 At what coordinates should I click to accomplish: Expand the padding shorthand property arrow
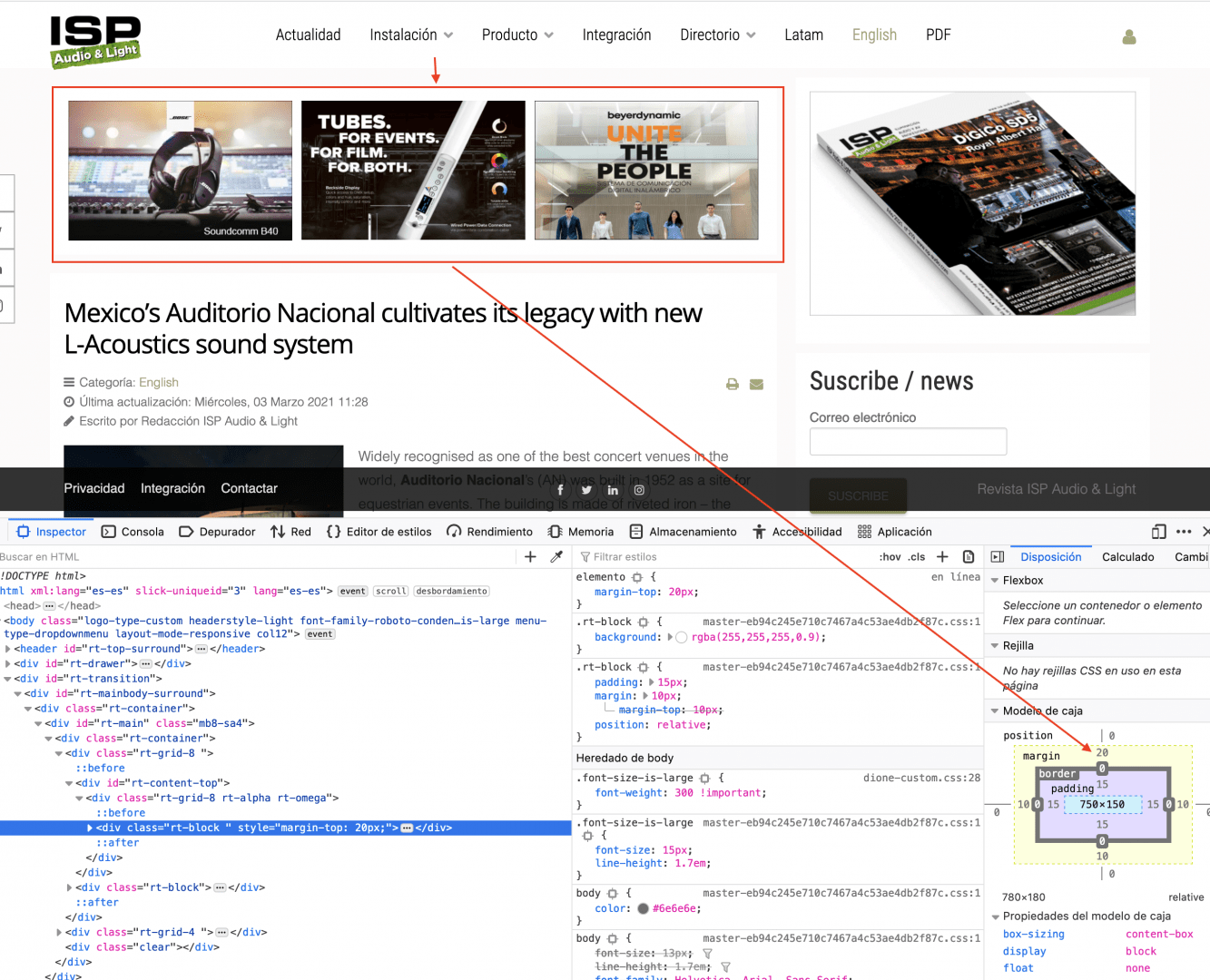[652, 682]
